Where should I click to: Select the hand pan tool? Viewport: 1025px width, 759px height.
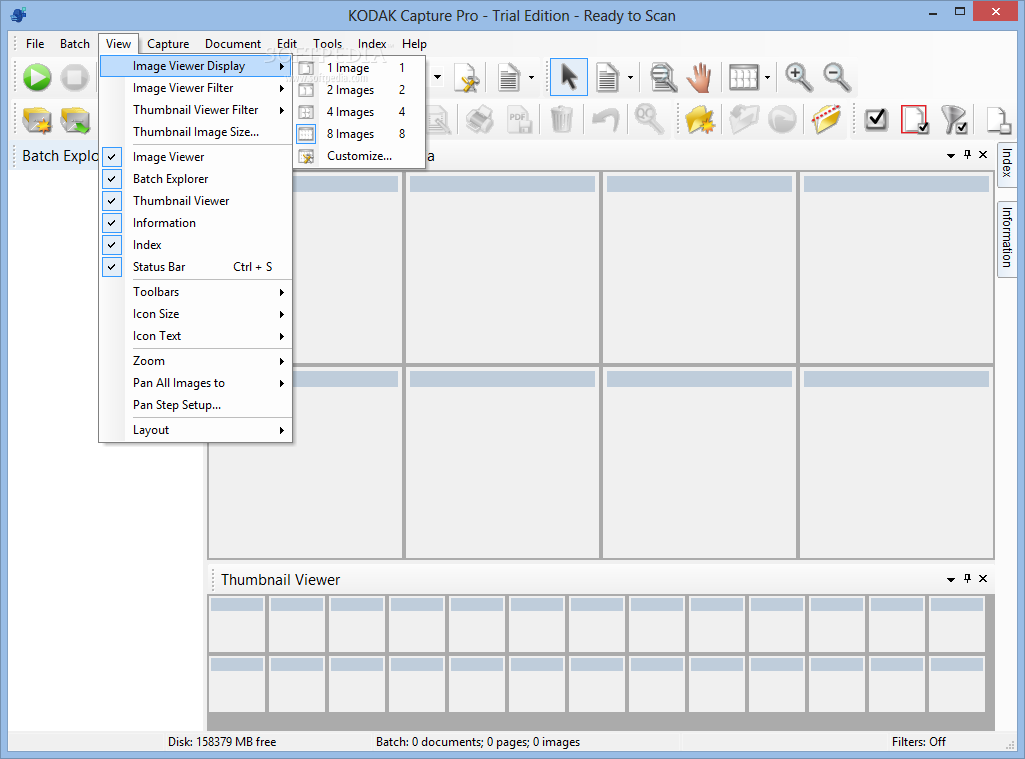[699, 77]
